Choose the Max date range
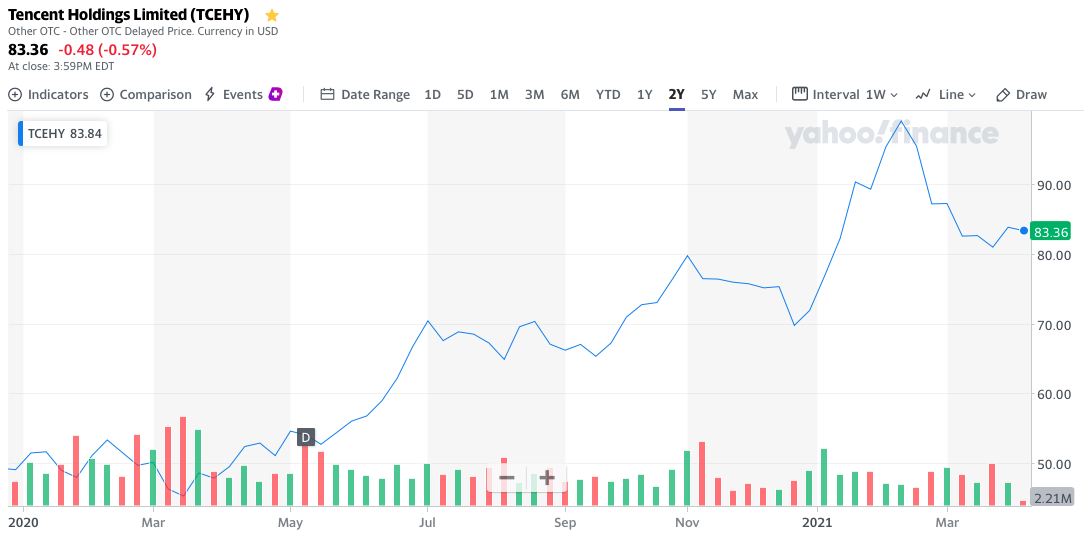1084x546 pixels. [x=745, y=95]
